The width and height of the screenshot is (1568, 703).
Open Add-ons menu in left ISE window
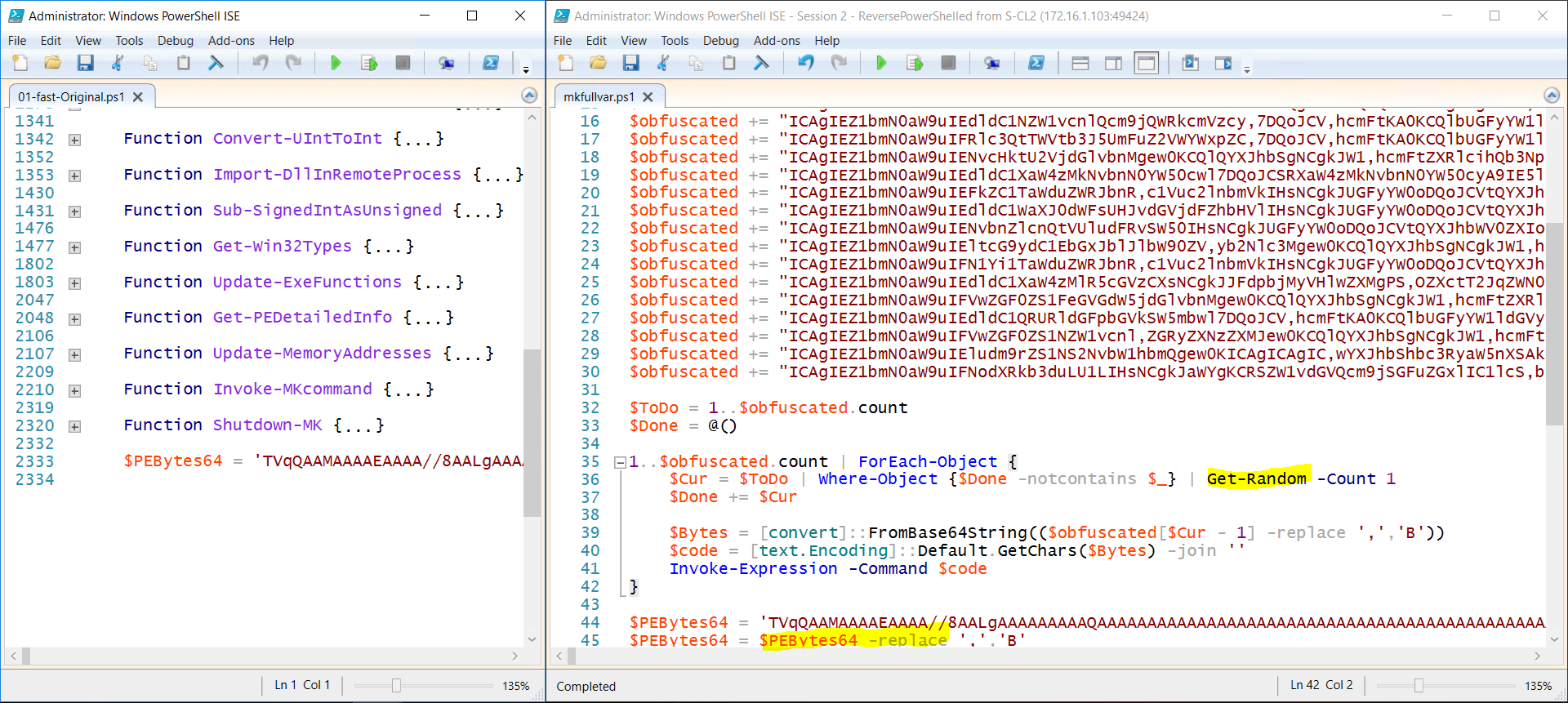[231, 40]
